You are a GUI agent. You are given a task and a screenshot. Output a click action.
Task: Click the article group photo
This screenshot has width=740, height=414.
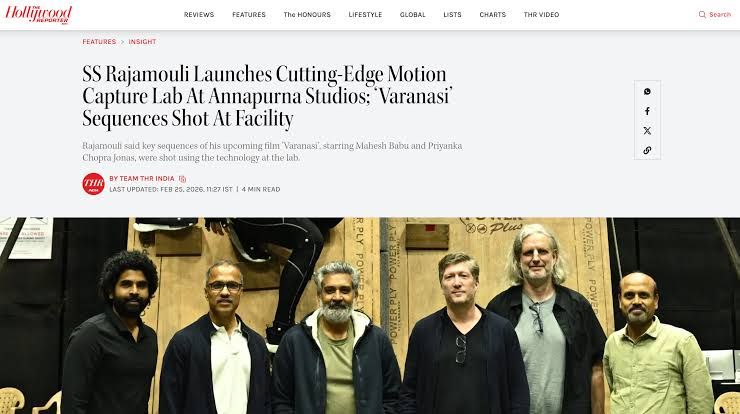[370, 315]
